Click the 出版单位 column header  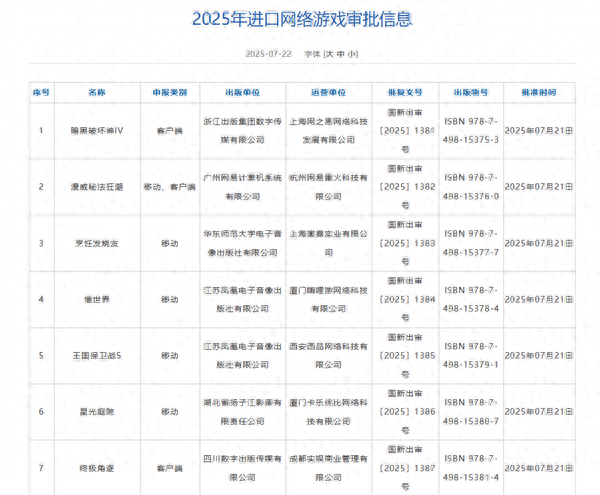pos(243,93)
